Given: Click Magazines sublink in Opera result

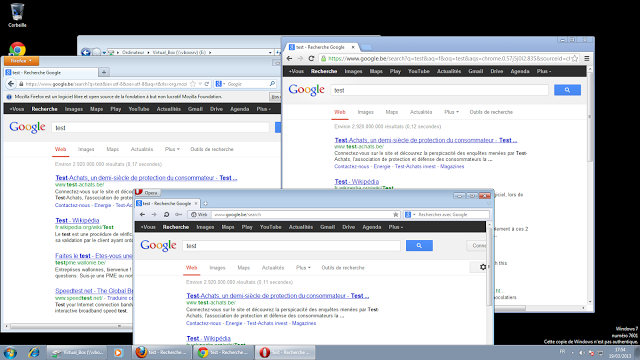Looking at the screenshot, I should [304, 323].
